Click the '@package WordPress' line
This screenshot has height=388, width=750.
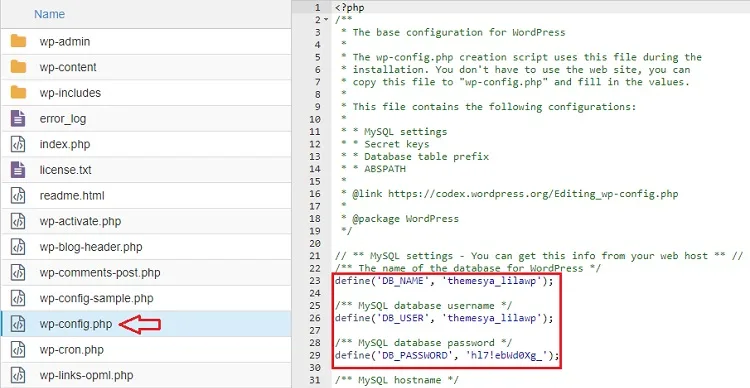406,219
